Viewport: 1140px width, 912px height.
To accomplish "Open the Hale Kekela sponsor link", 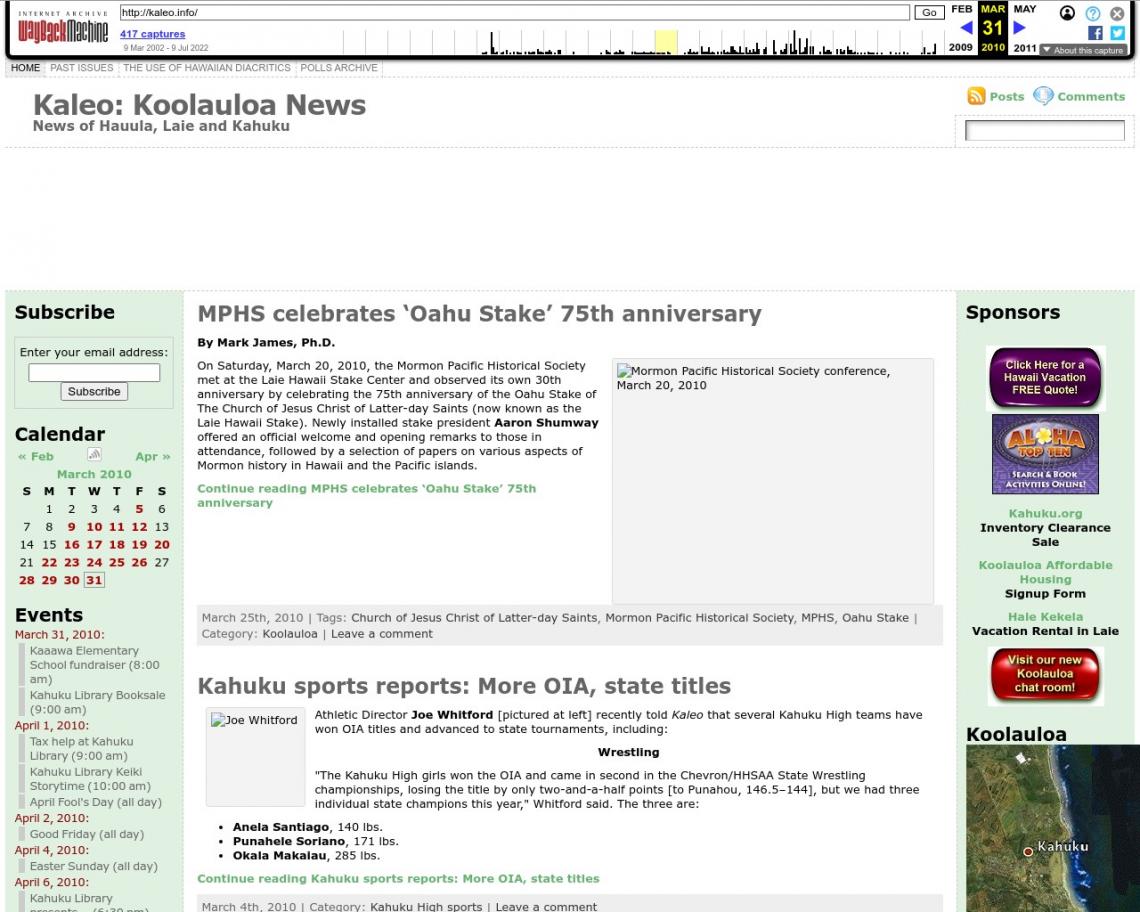I will tap(1045, 617).
